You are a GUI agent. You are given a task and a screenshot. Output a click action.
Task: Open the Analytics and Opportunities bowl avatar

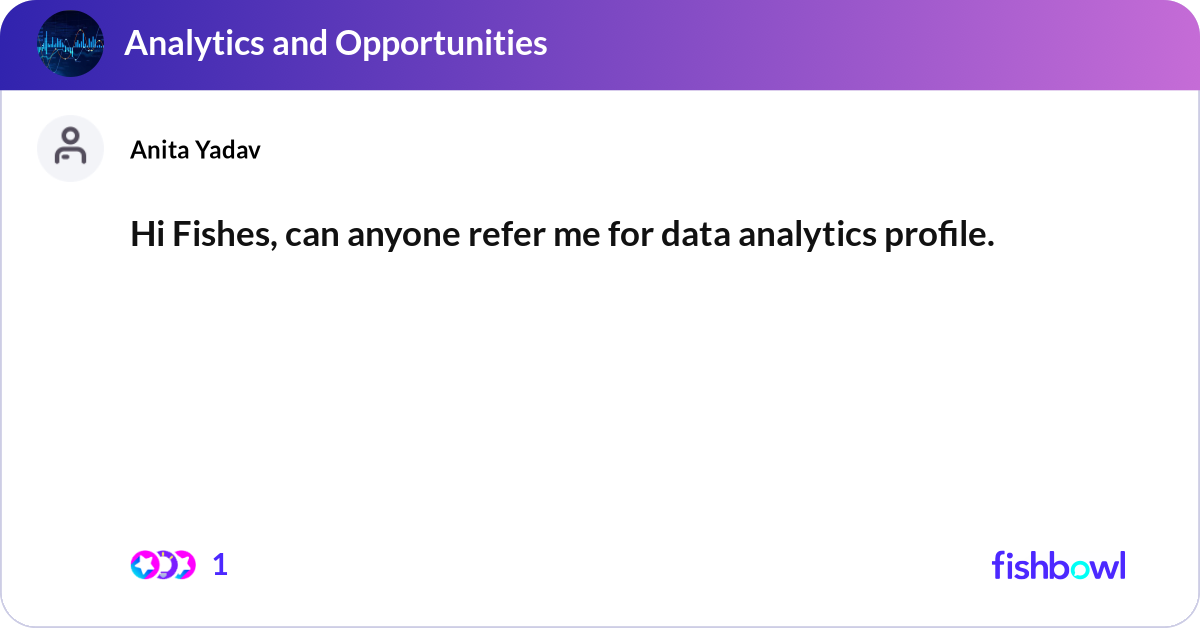(x=70, y=44)
